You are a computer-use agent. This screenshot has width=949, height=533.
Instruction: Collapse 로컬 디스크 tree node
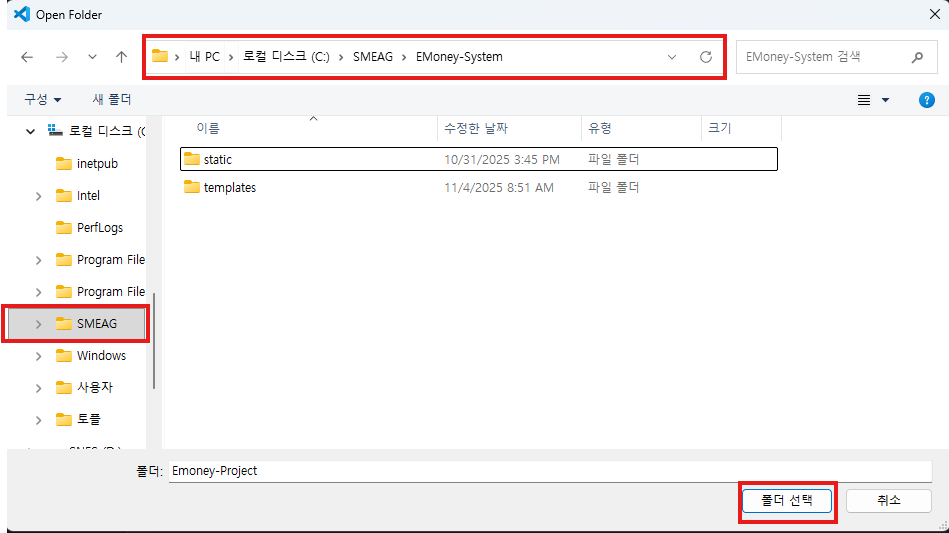pos(30,131)
